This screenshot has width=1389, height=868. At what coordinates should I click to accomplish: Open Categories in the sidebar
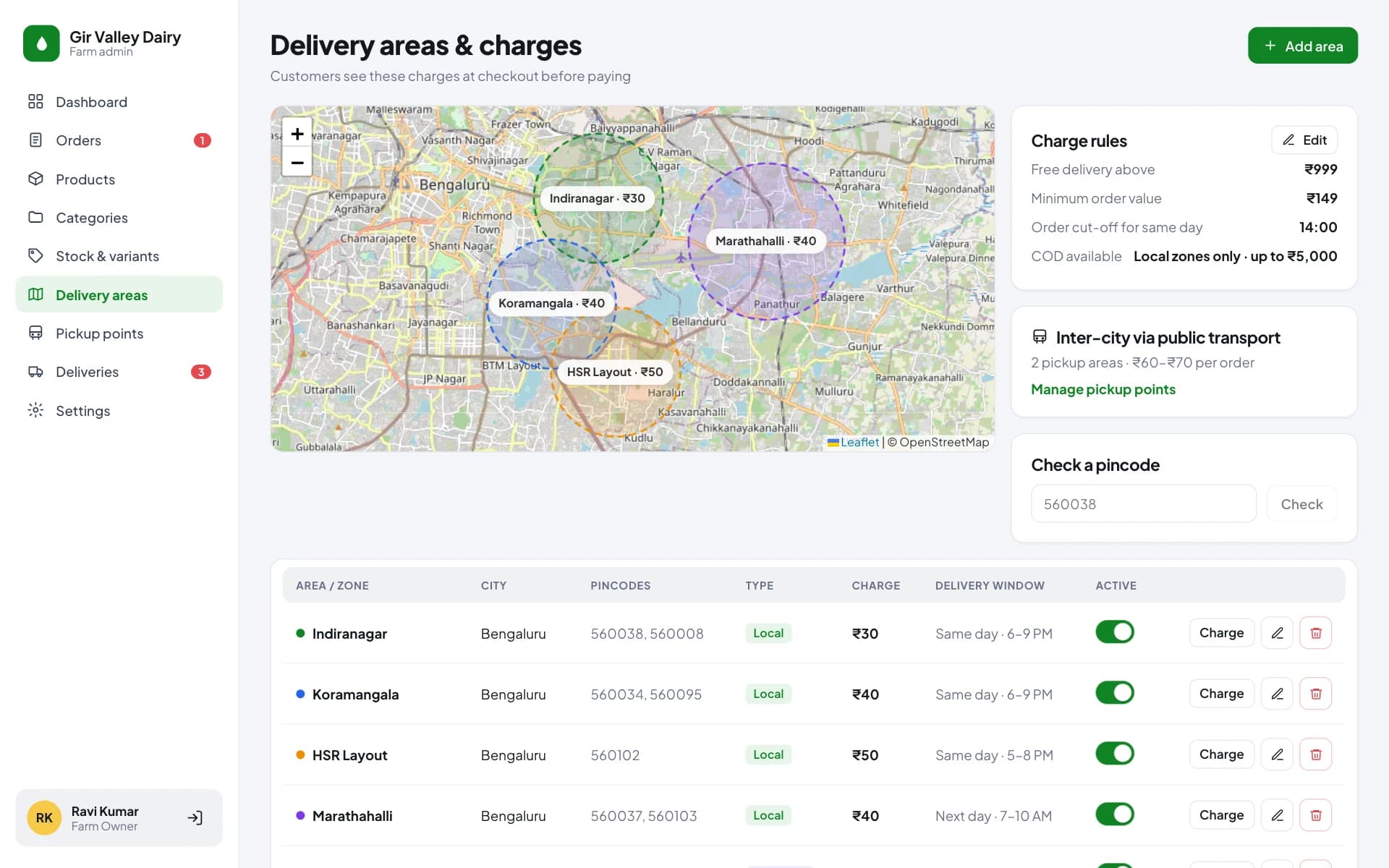click(x=119, y=218)
